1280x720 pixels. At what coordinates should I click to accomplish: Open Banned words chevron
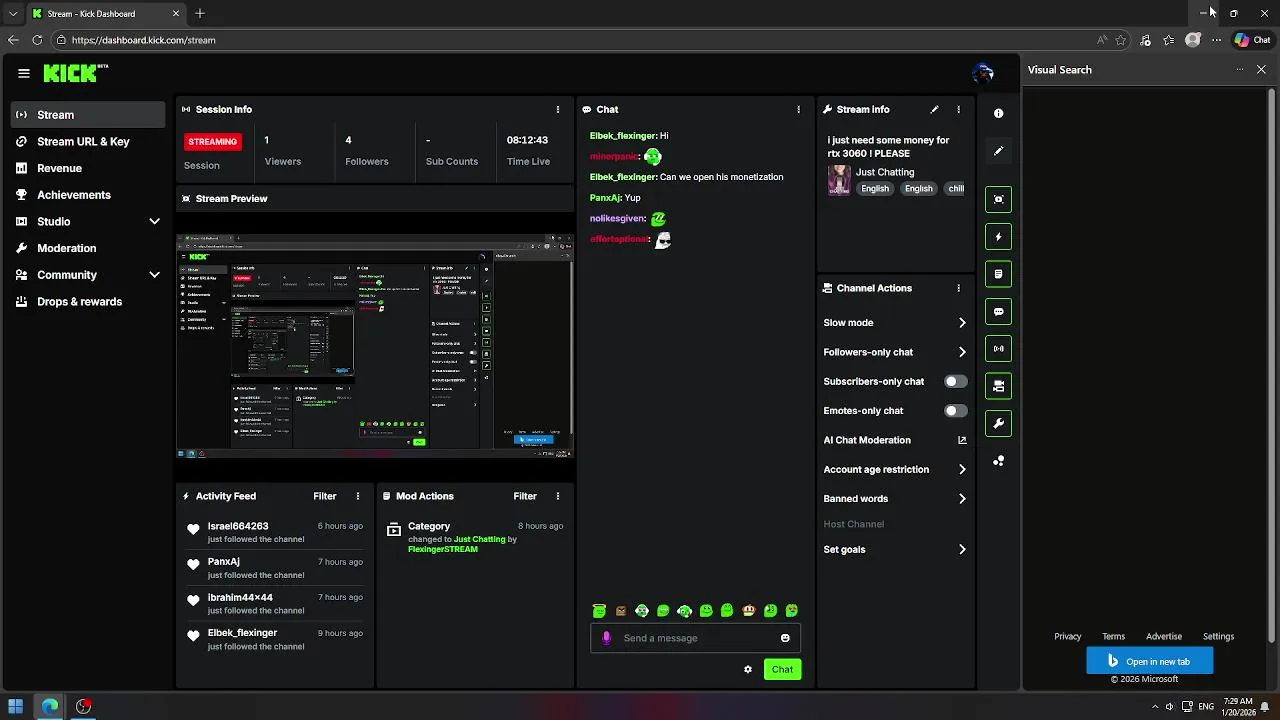coord(962,499)
